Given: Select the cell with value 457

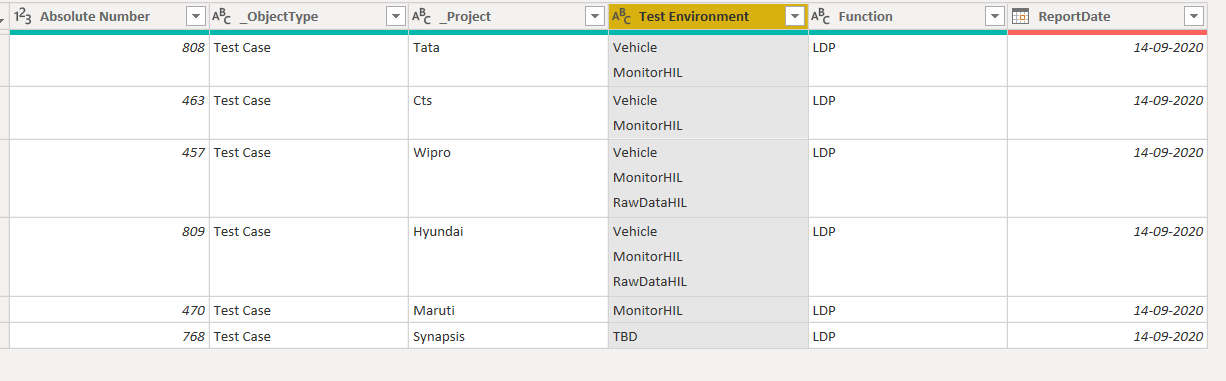Looking at the screenshot, I should pos(109,178).
